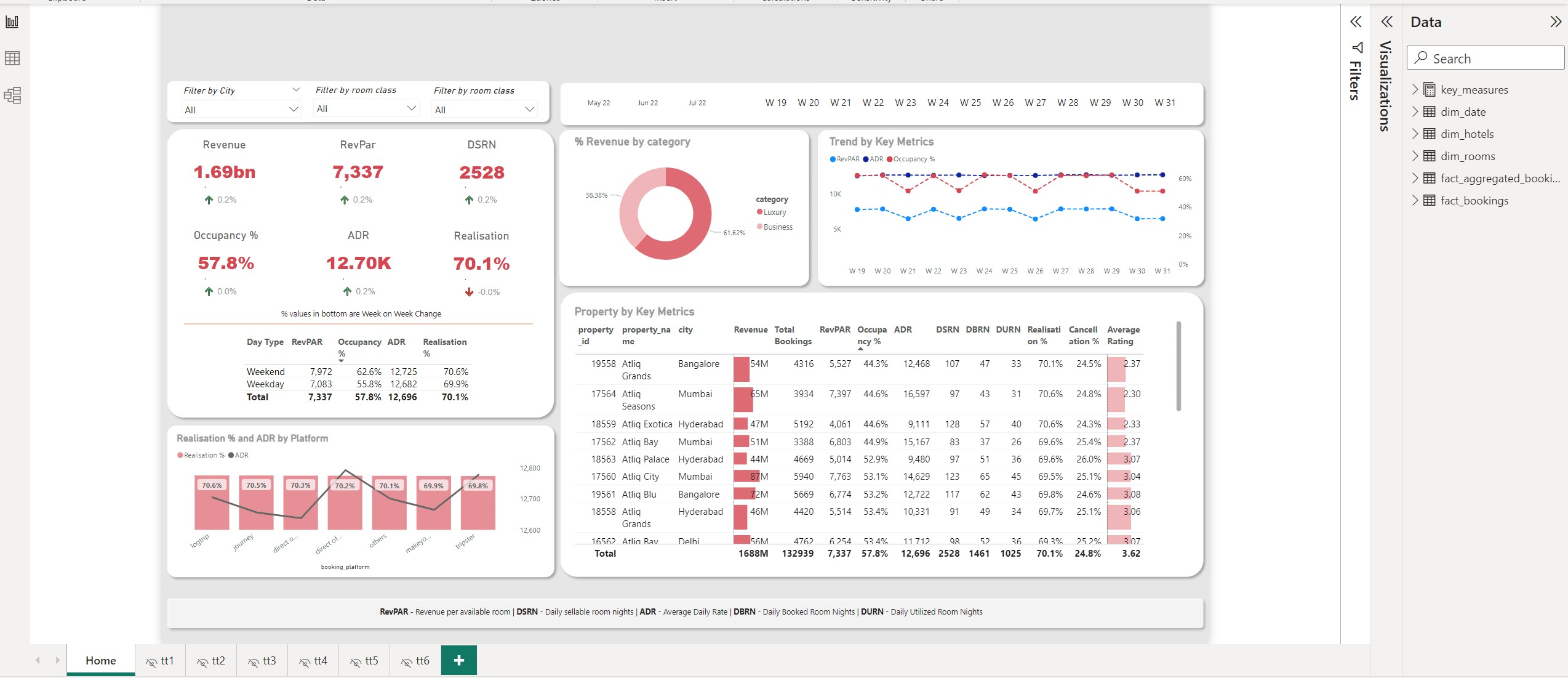Click the sort arrow under Occupancy % column
This screenshot has height=678, width=1568.
[860, 349]
